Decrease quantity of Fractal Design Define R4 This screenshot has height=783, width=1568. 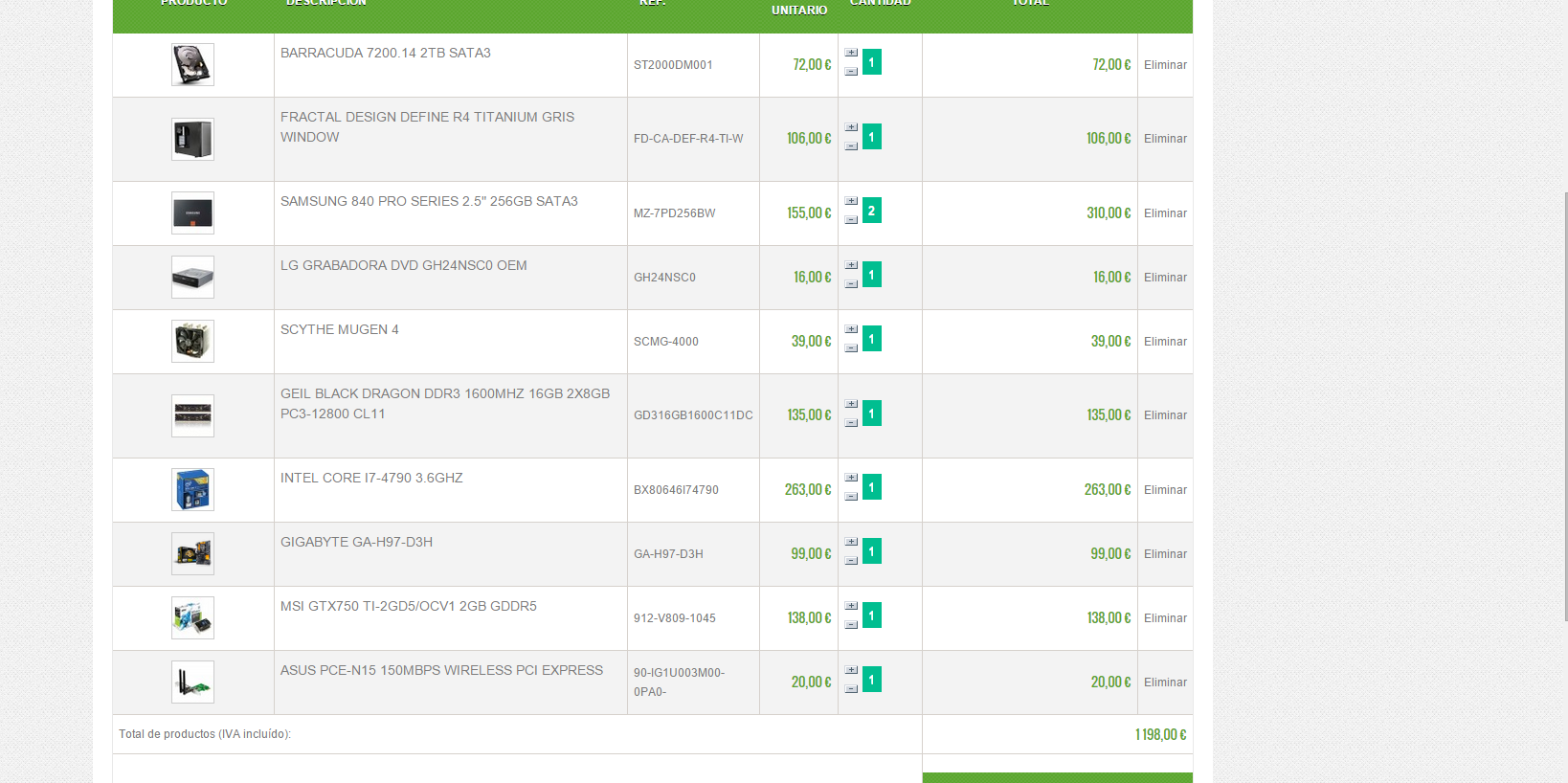coord(851,146)
